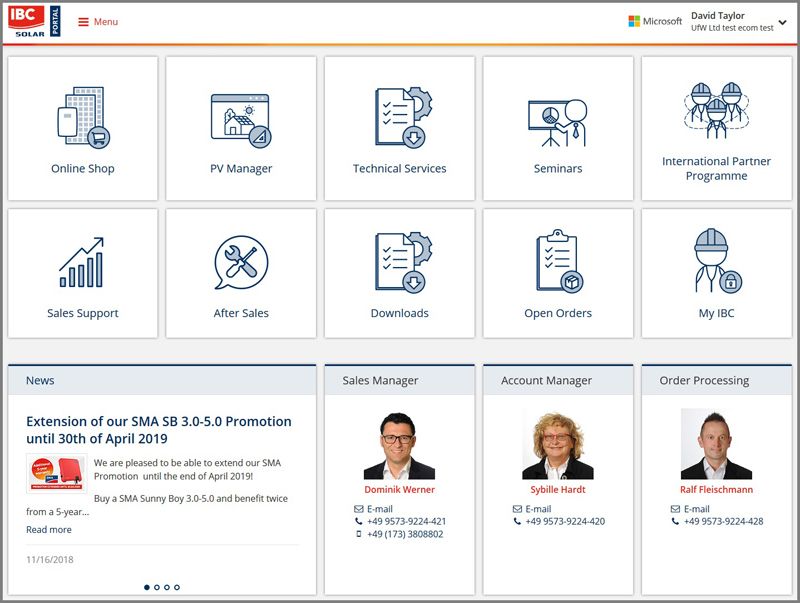The height and width of the screenshot is (603, 800).
Task: Open the Sales Support bar chart icon
Action: [82, 262]
